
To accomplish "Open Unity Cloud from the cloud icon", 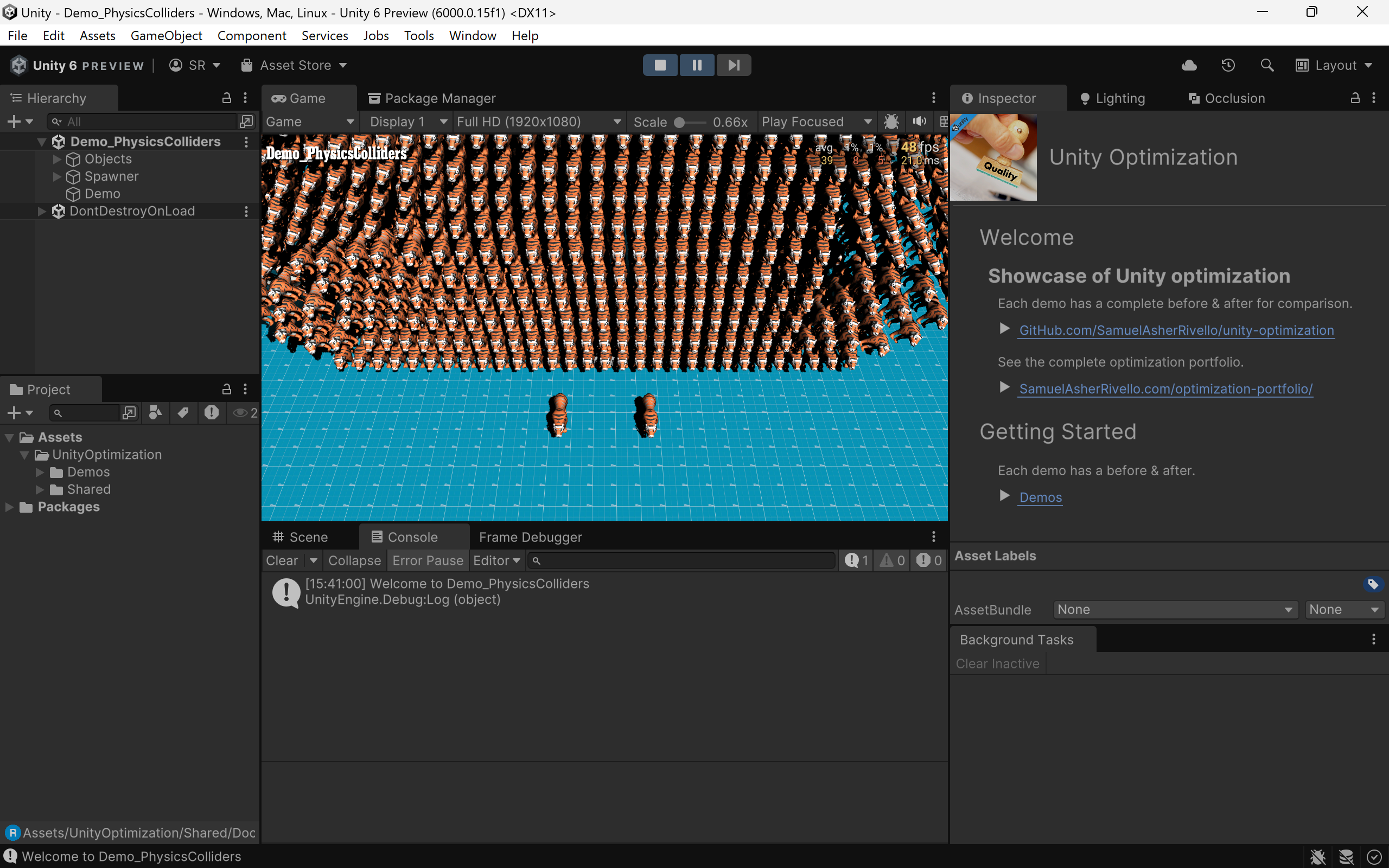I will [x=1189, y=66].
